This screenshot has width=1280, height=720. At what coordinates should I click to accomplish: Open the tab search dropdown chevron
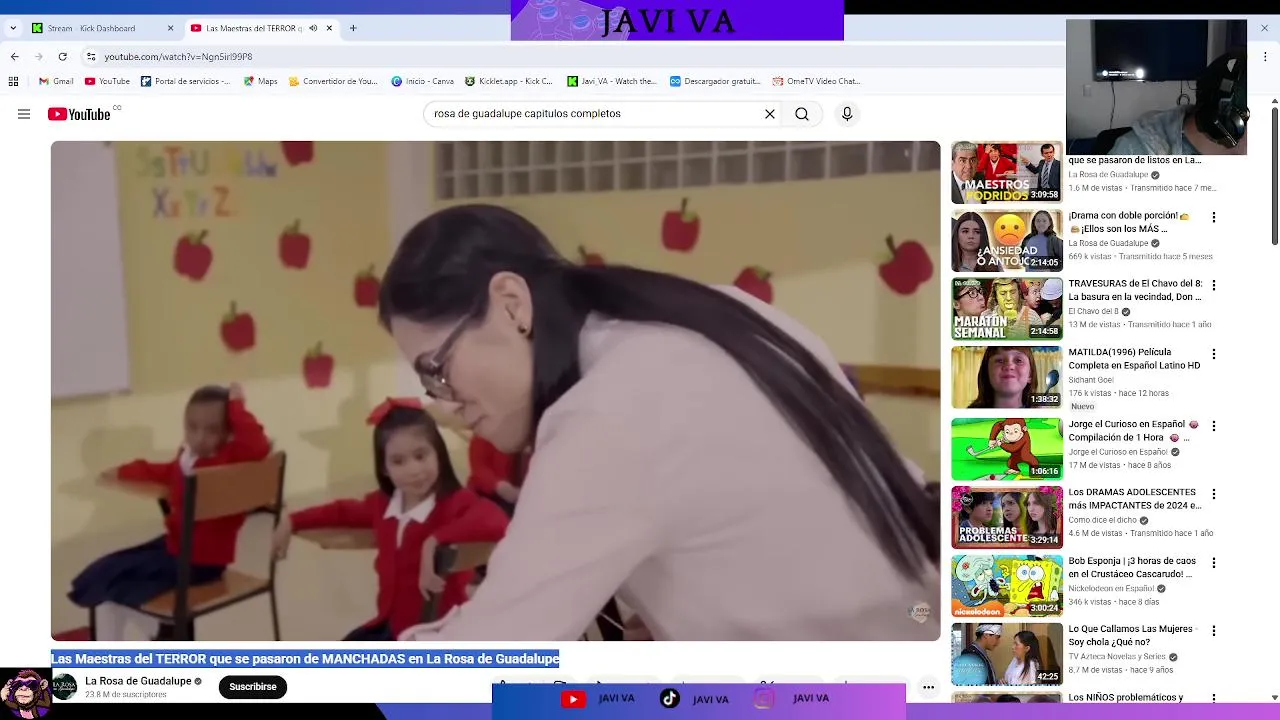coord(13,28)
